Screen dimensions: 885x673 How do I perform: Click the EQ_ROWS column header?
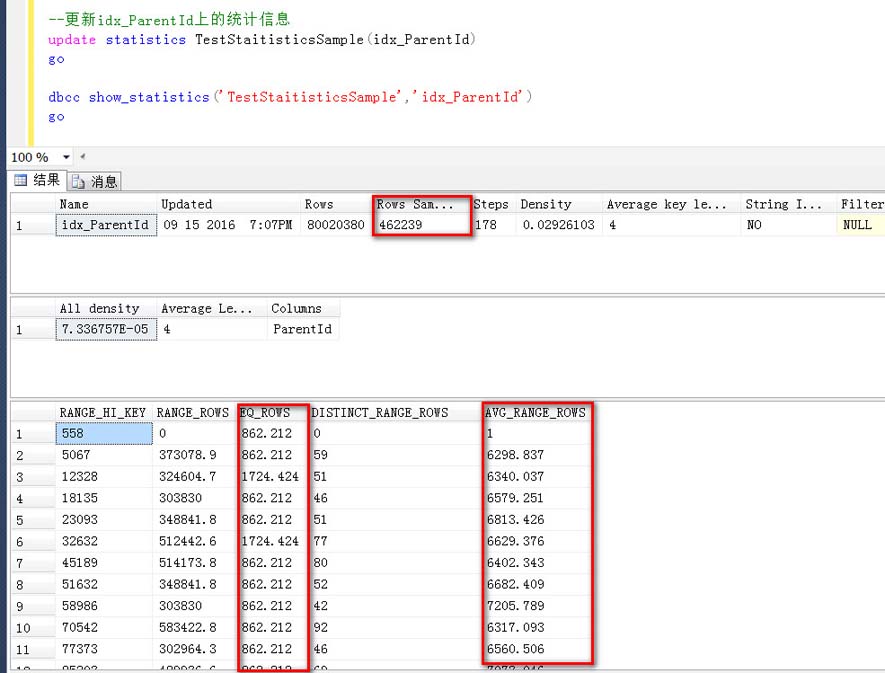tap(264, 412)
